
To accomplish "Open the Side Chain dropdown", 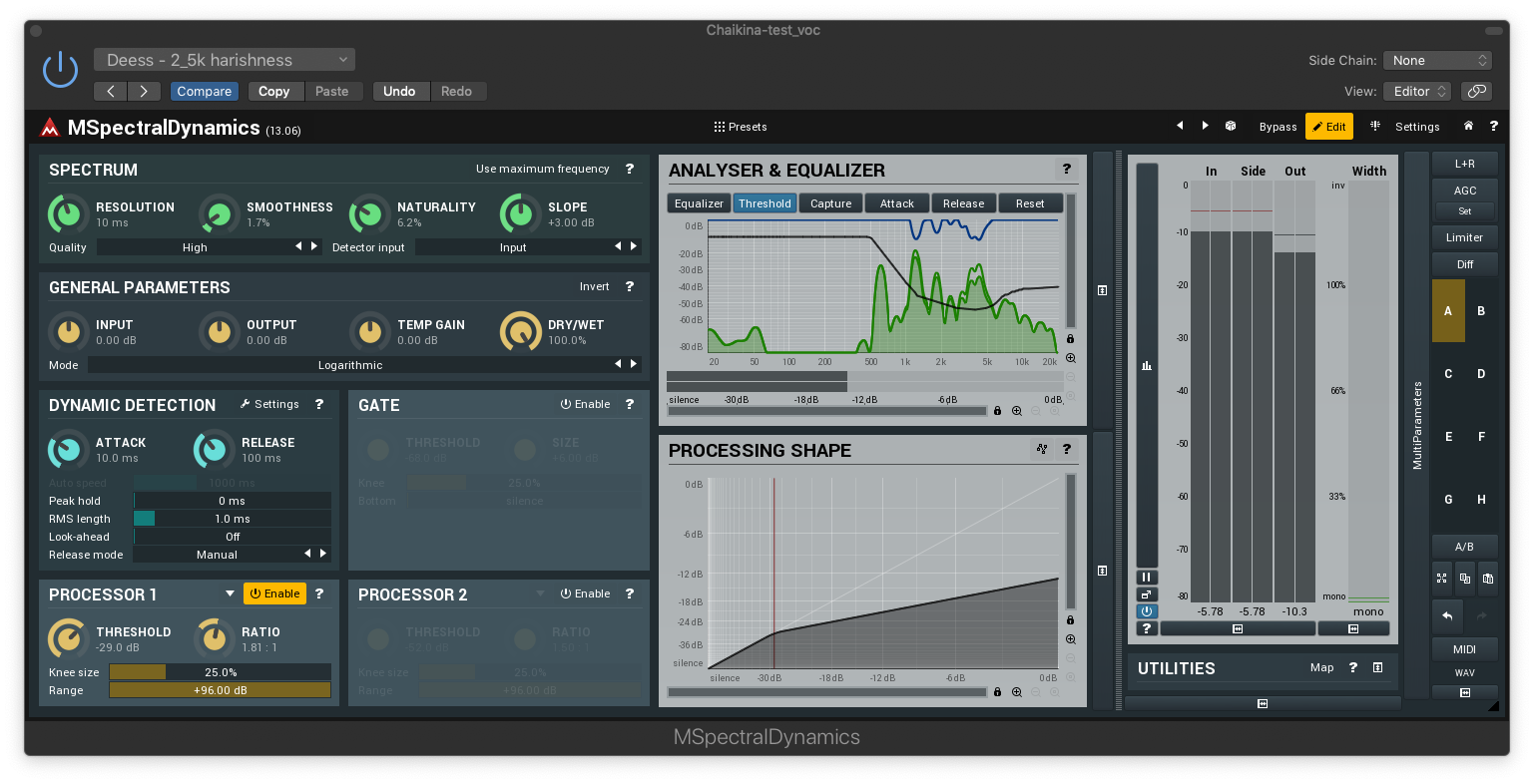I will [x=1437, y=60].
